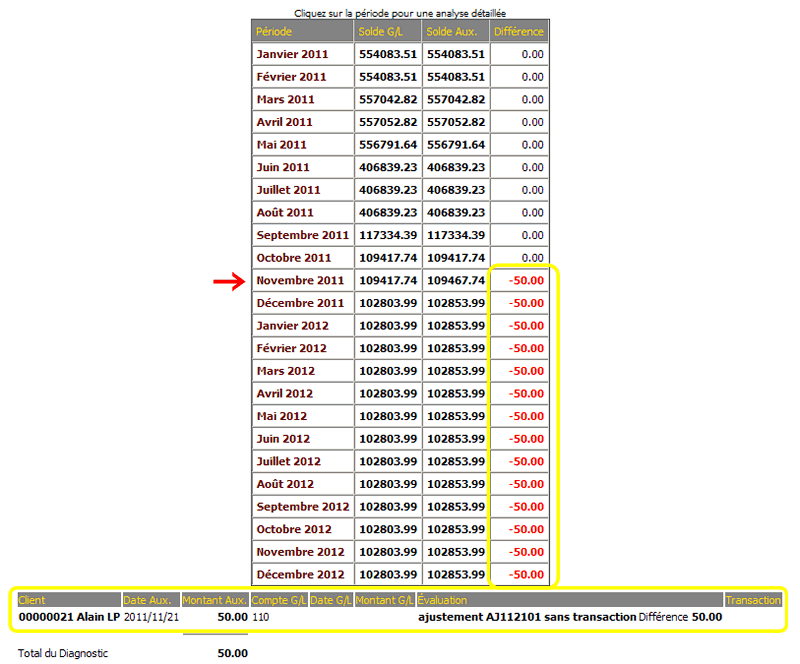Screen dimensions: 800x664
Task: Click the Transaction column header
Action: click(x=754, y=600)
